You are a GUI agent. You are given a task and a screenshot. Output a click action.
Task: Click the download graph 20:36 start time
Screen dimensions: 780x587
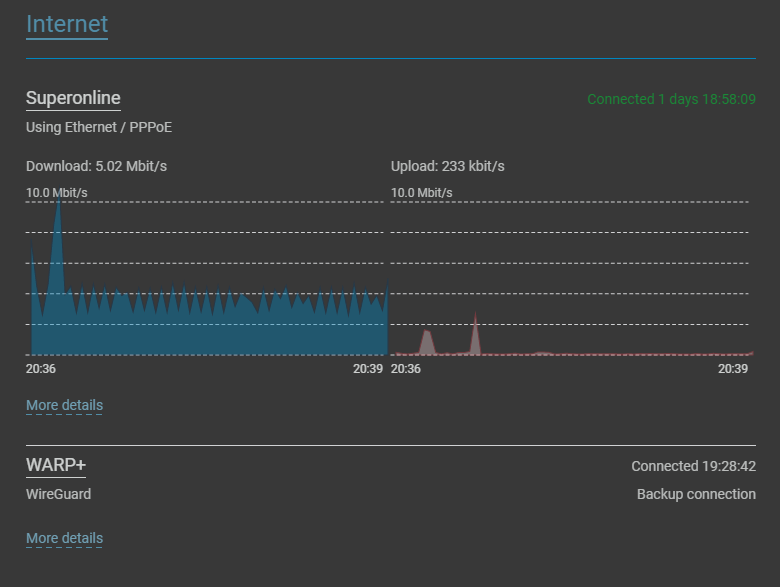point(41,369)
